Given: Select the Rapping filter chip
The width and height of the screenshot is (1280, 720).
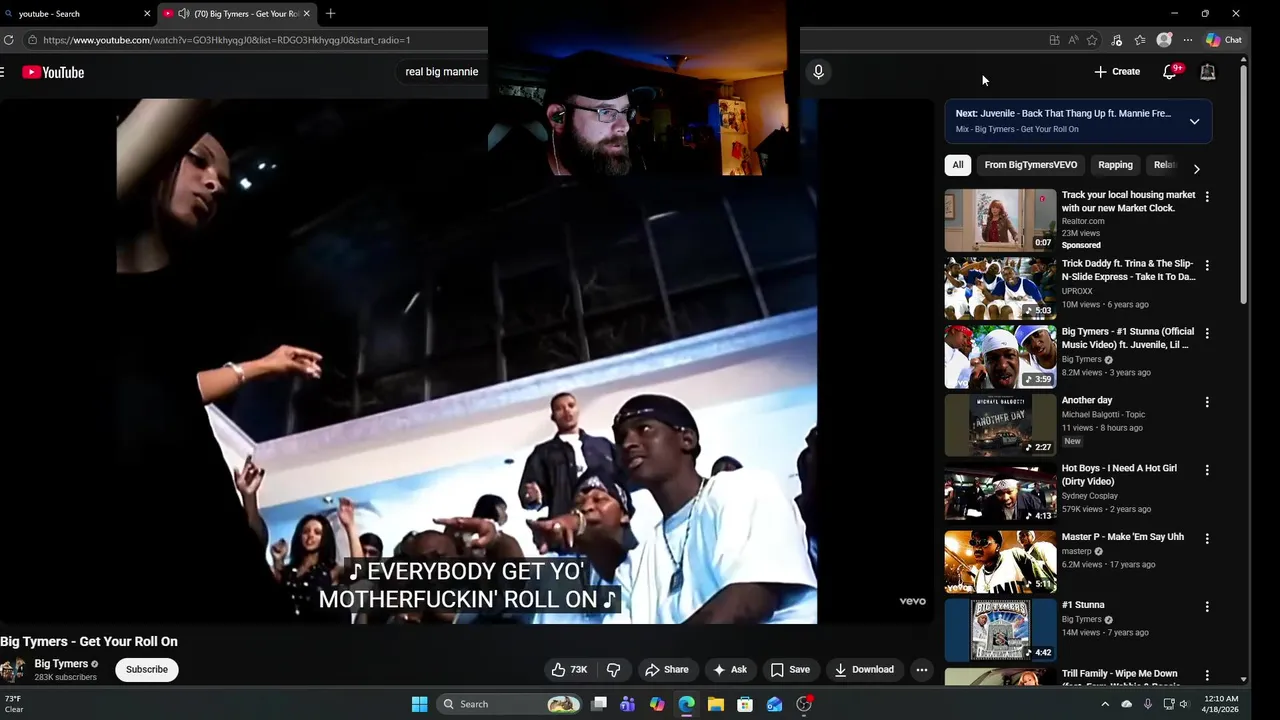Looking at the screenshot, I should 1115,165.
